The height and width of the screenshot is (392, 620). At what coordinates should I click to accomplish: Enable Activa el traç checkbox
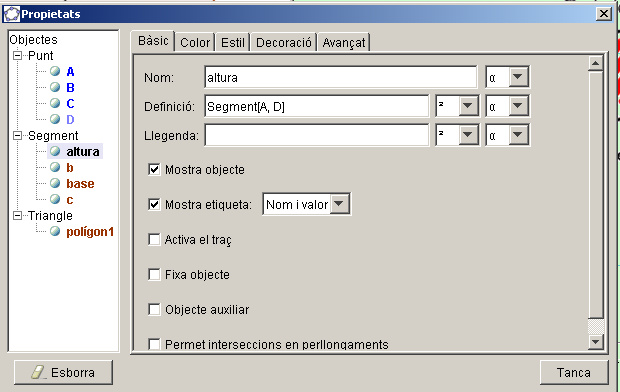[x=154, y=239]
